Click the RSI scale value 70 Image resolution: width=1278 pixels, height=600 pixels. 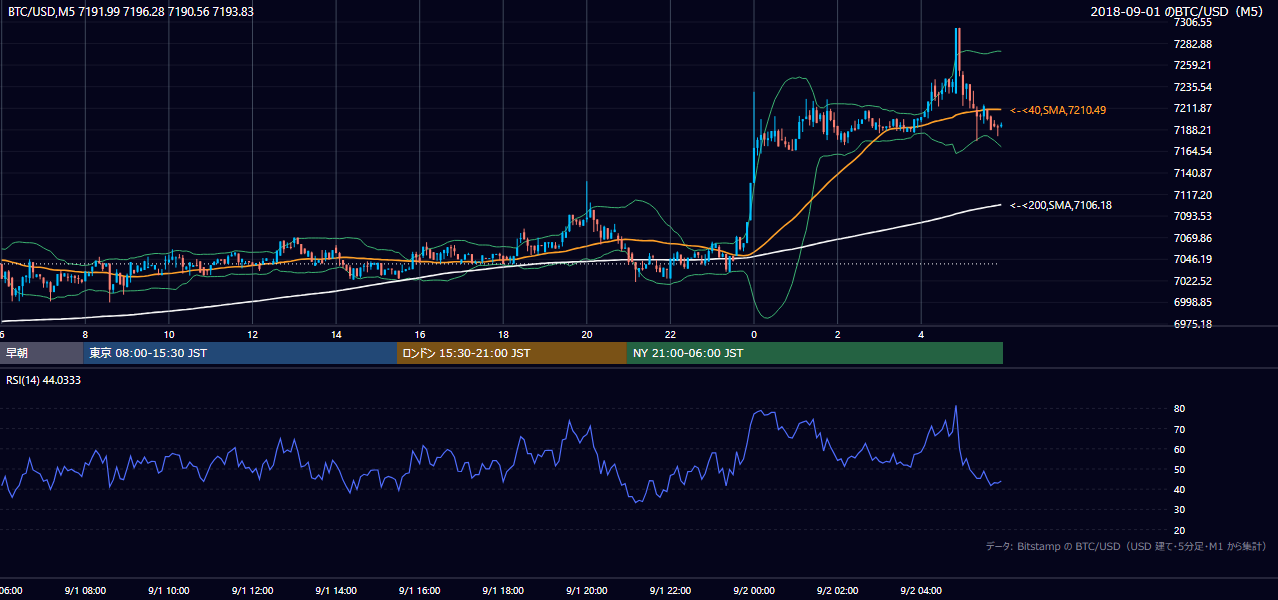pos(1180,430)
